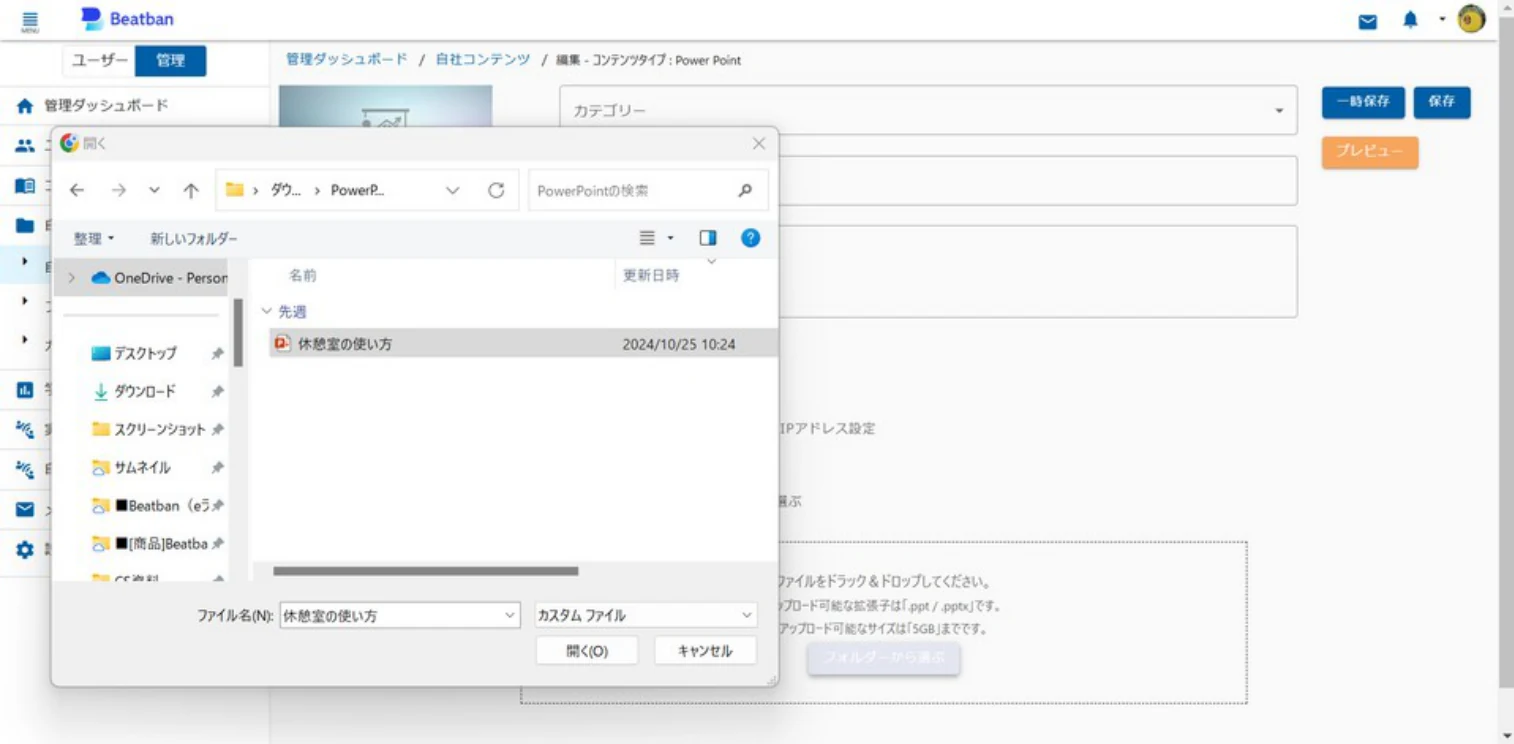Open the ファイル名 history dropdown arrow
Screen dimensions: 1514x744
click(x=511, y=616)
